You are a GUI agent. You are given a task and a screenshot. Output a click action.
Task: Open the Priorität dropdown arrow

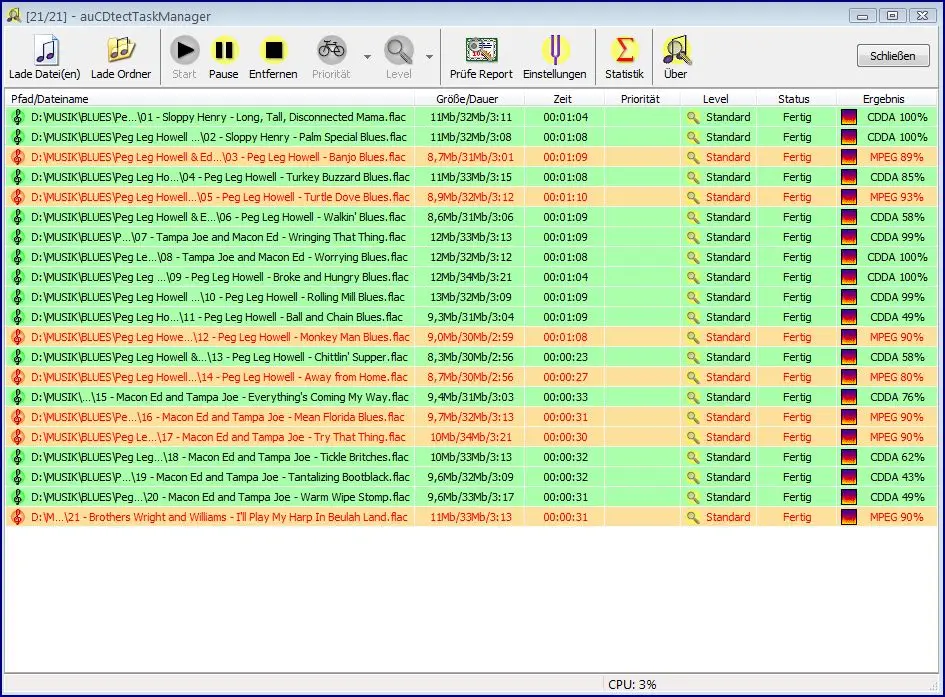[368, 57]
